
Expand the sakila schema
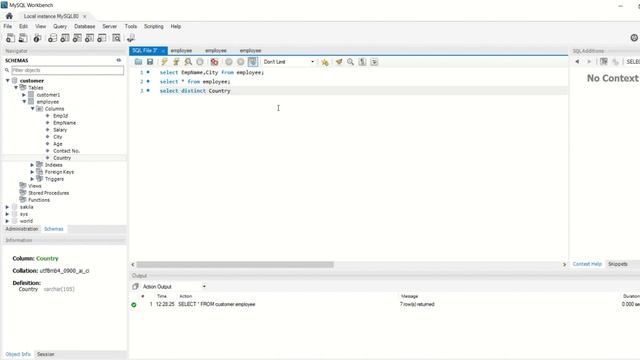(x=7, y=207)
